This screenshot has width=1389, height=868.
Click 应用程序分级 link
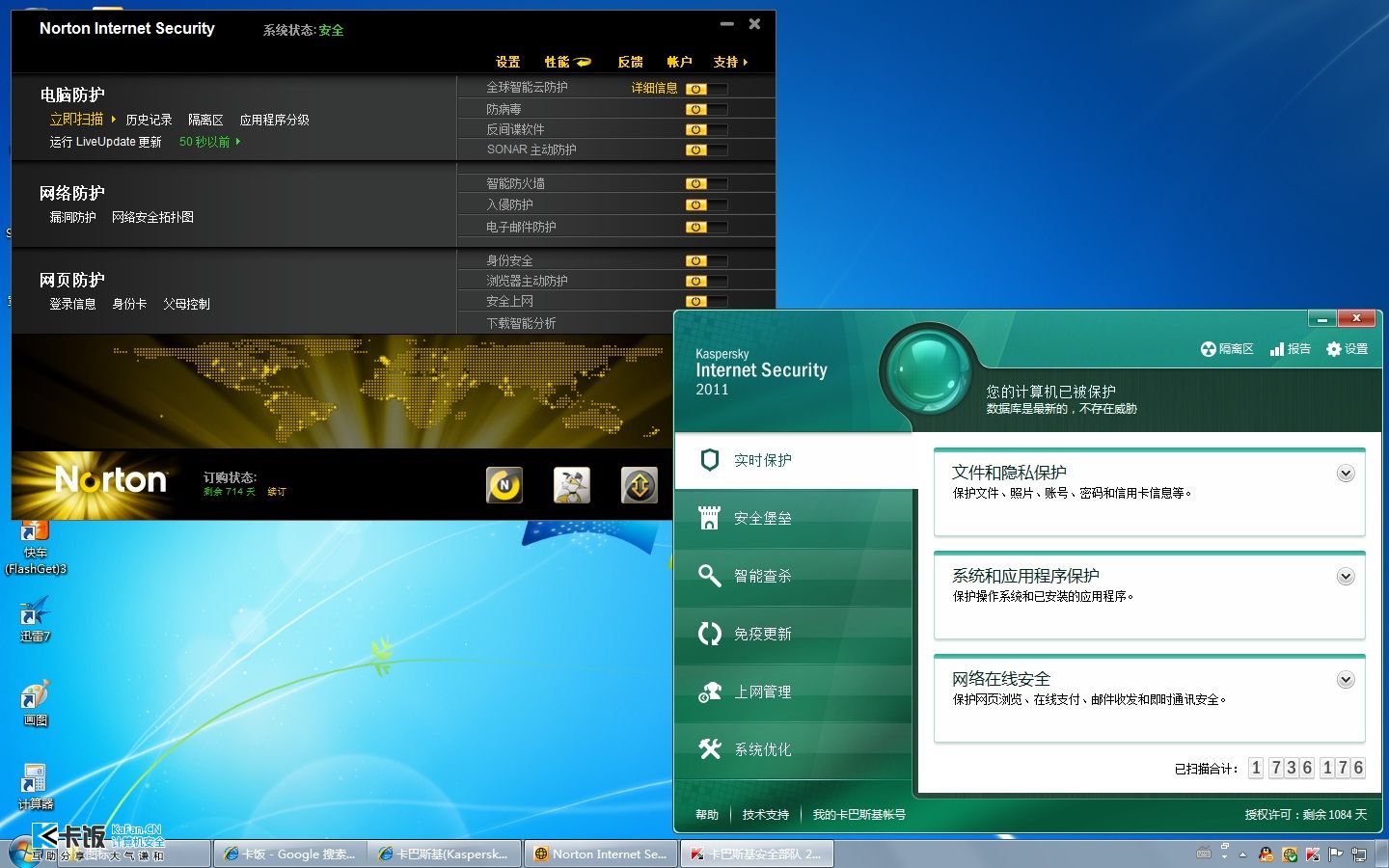click(x=275, y=120)
